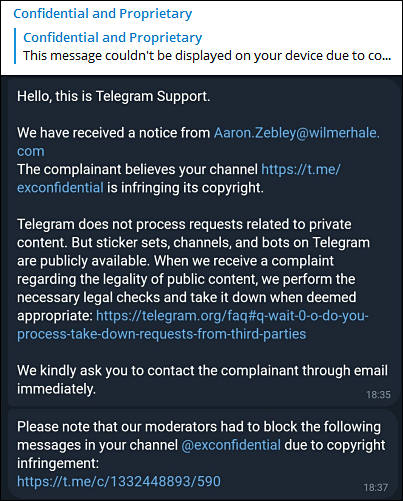Click the quoted message couldn't be displayed text
The width and height of the screenshot is (403, 501).
coord(207,56)
